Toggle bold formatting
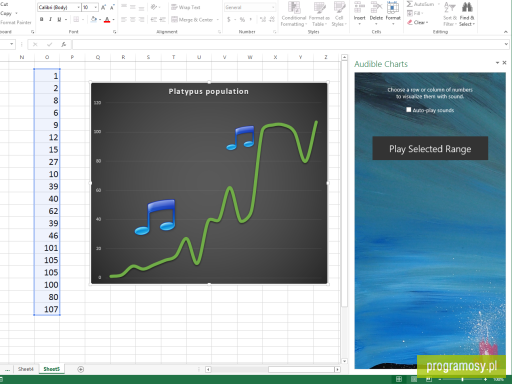The image size is (512, 384). click(x=41, y=20)
